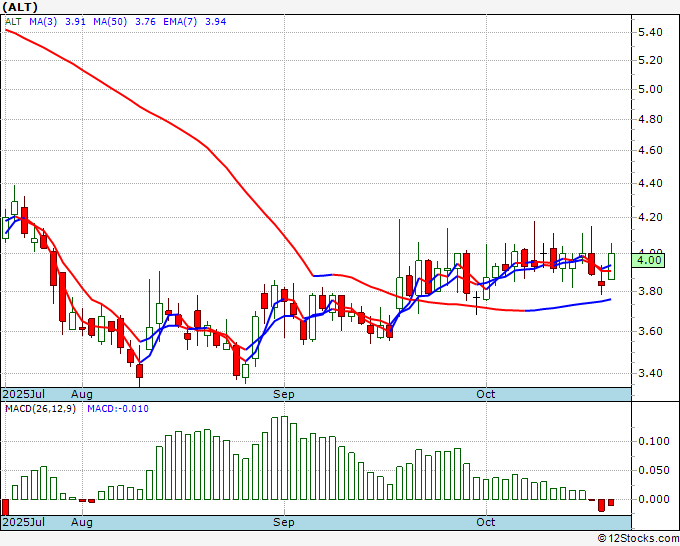The width and height of the screenshot is (680, 546).
Task: Jump to Aug on price chart timeline
Action: click(82, 395)
